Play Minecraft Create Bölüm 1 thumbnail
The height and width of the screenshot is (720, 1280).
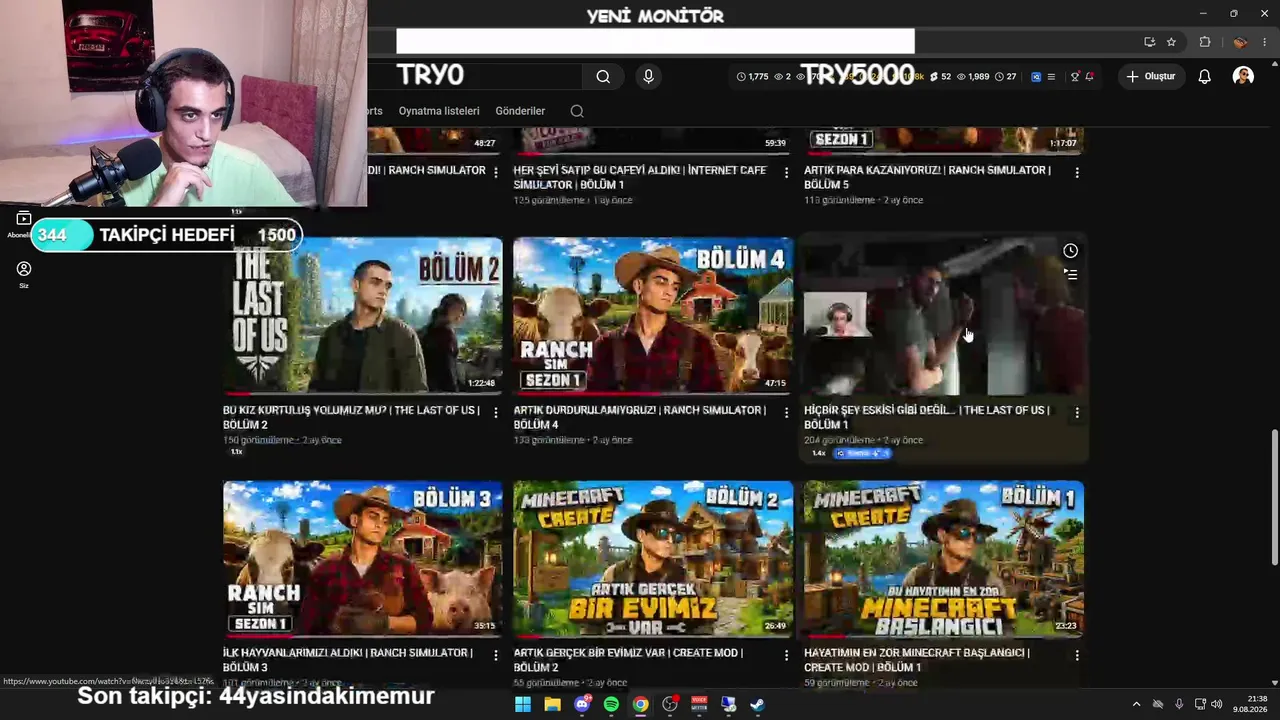[x=944, y=559]
